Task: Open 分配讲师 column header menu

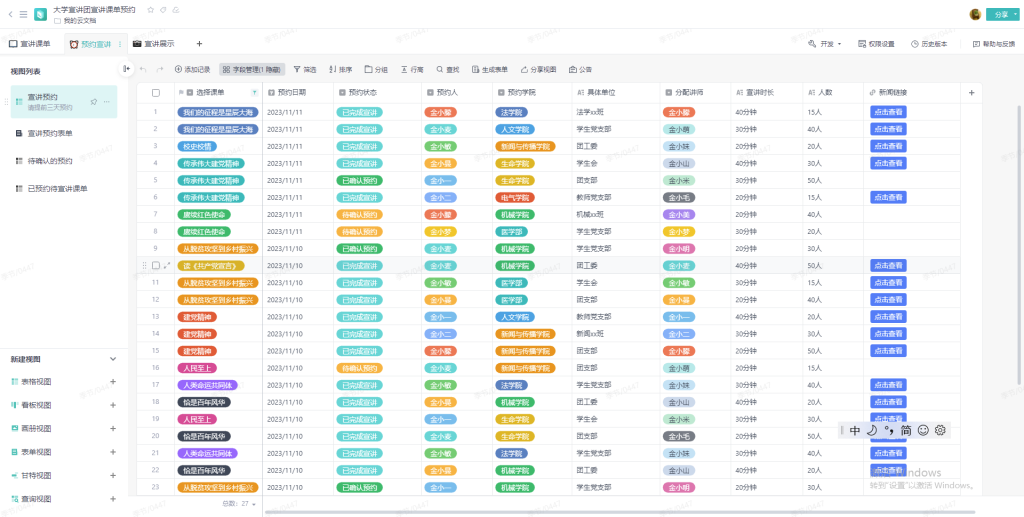Action: click(695, 93)
